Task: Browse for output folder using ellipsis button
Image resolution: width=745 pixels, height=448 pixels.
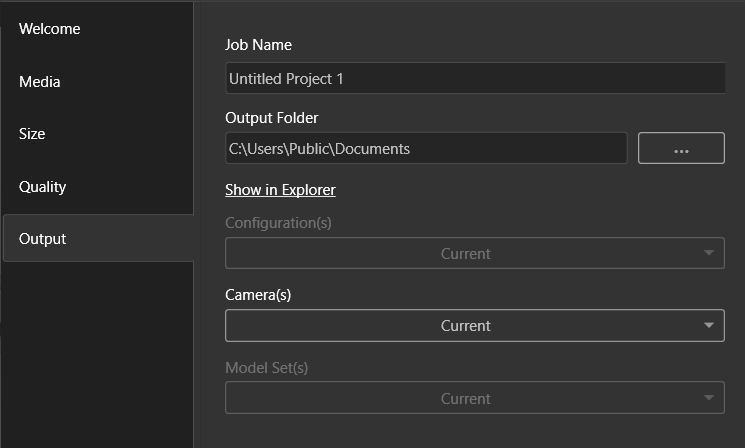Action: point(681,148)
